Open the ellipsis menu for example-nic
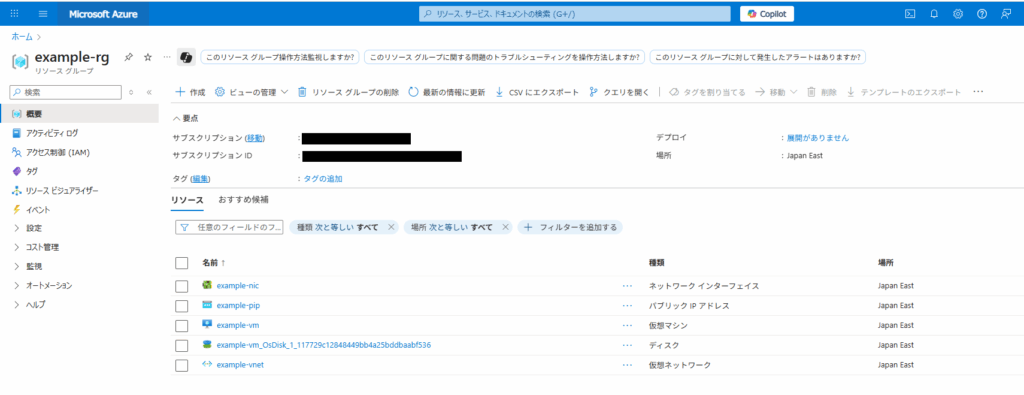This screenshot has width=1024, height=395. (628, 286)
